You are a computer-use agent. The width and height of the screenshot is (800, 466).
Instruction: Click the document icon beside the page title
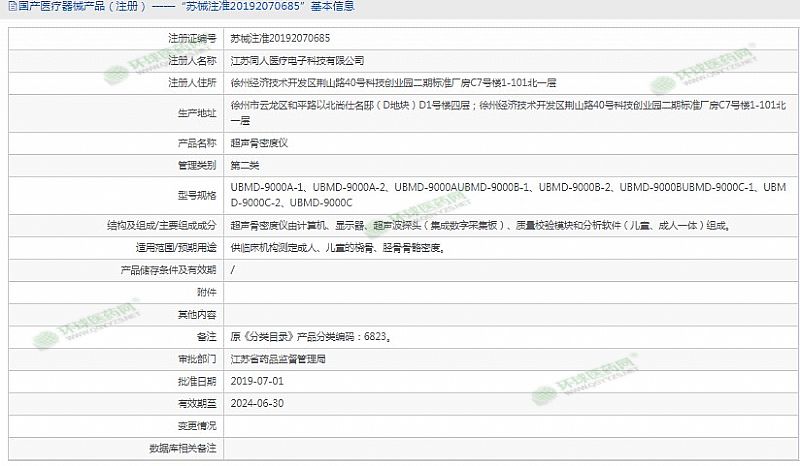click(x=9, y=7)
